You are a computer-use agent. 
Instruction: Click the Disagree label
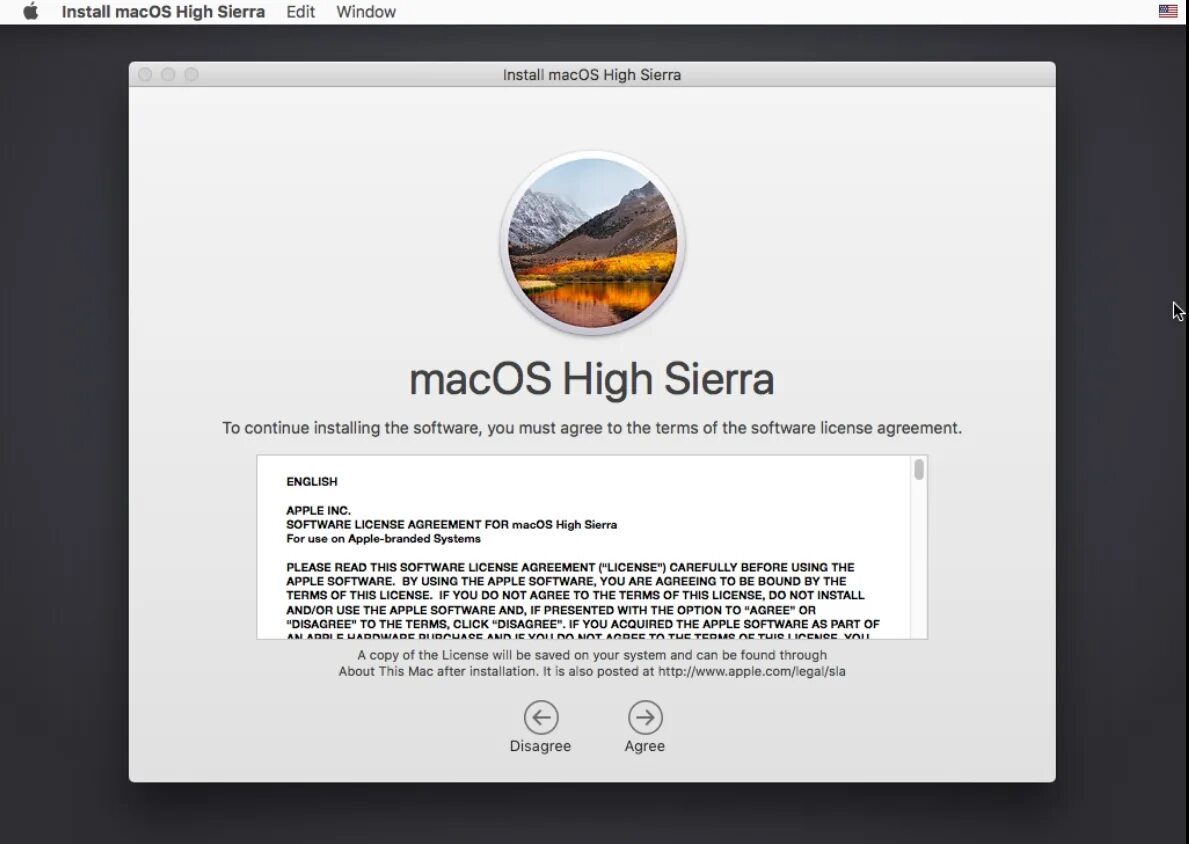pyautogui.click(x=540, y=746)
